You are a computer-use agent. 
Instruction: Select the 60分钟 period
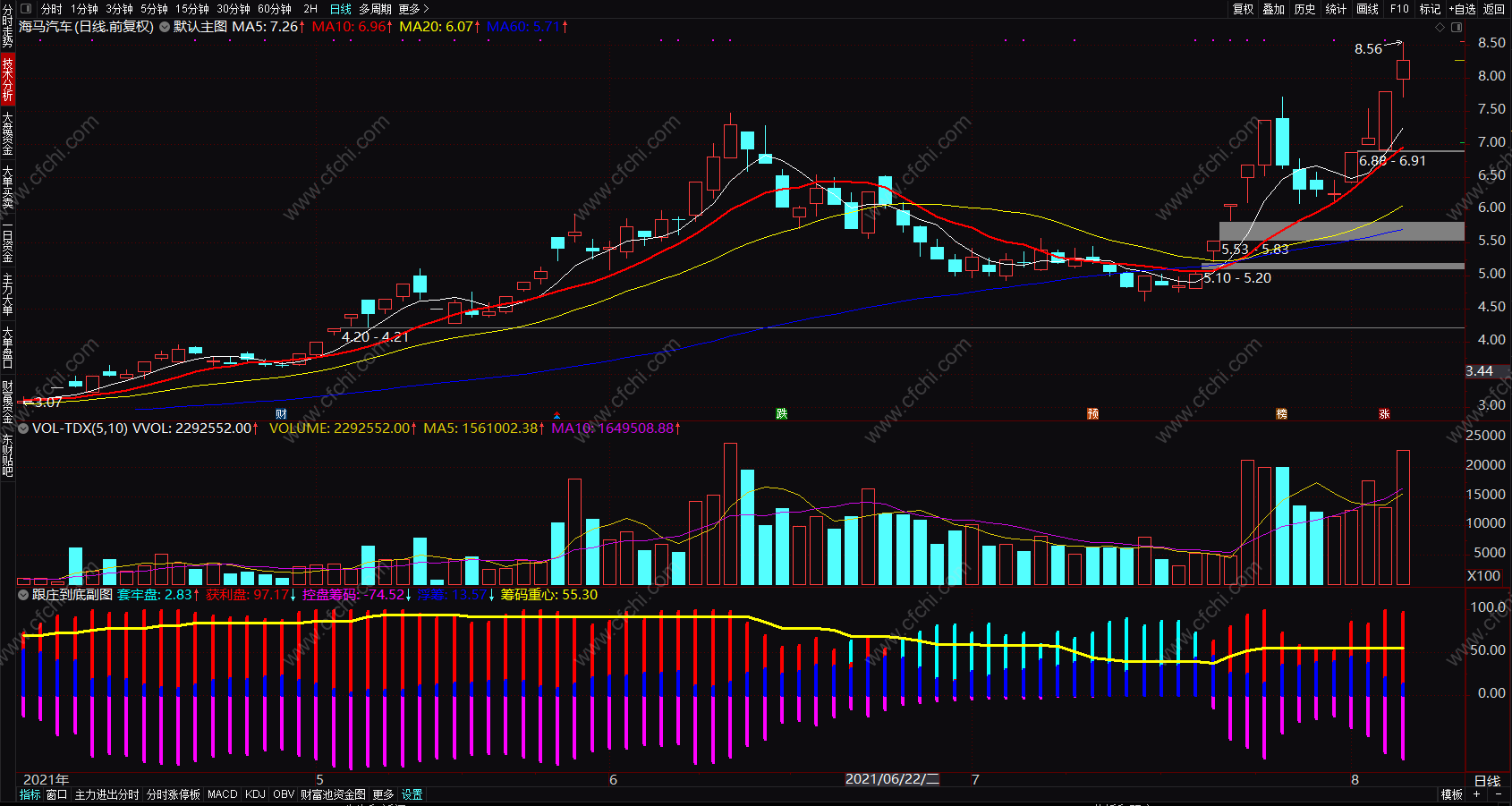click(275, 9)
